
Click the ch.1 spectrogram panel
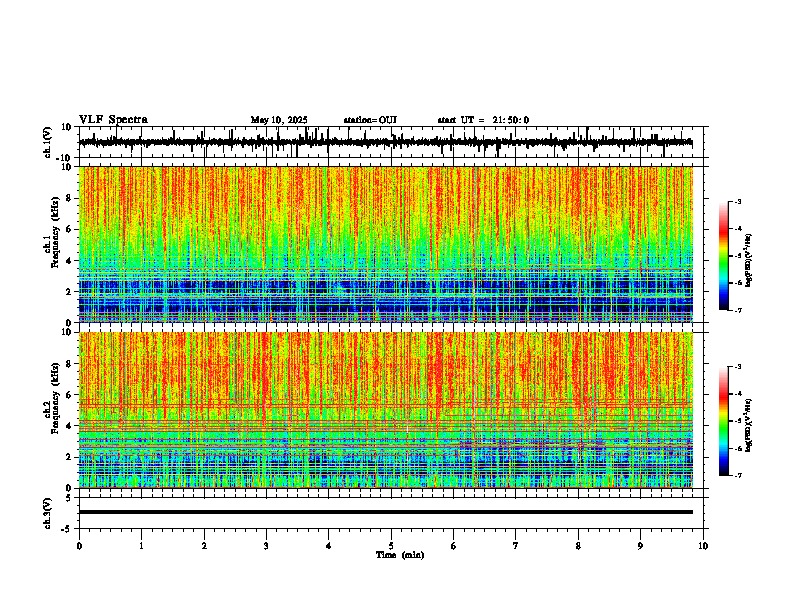385,244
